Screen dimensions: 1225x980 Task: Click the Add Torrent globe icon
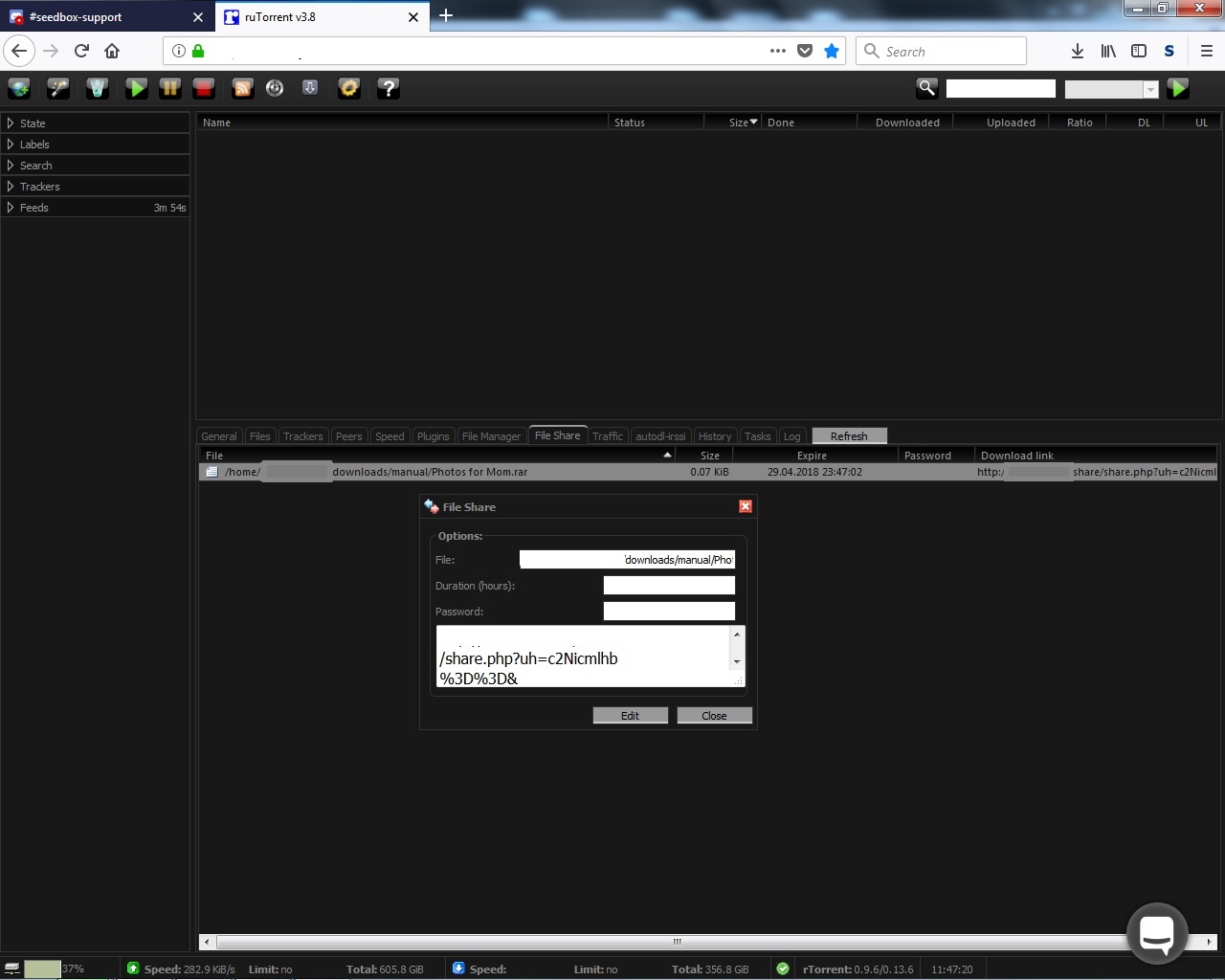coord(19,88)
